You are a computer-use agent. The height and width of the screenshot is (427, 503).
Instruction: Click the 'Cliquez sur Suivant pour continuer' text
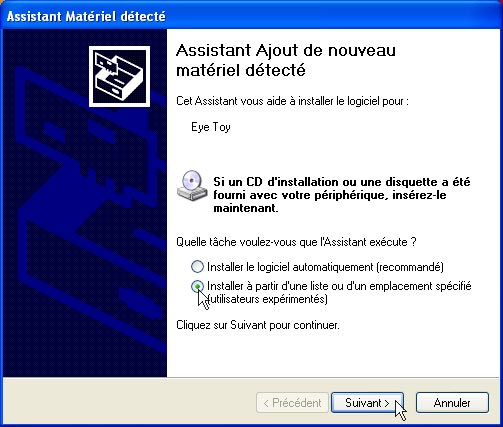[x=258, y=325]
